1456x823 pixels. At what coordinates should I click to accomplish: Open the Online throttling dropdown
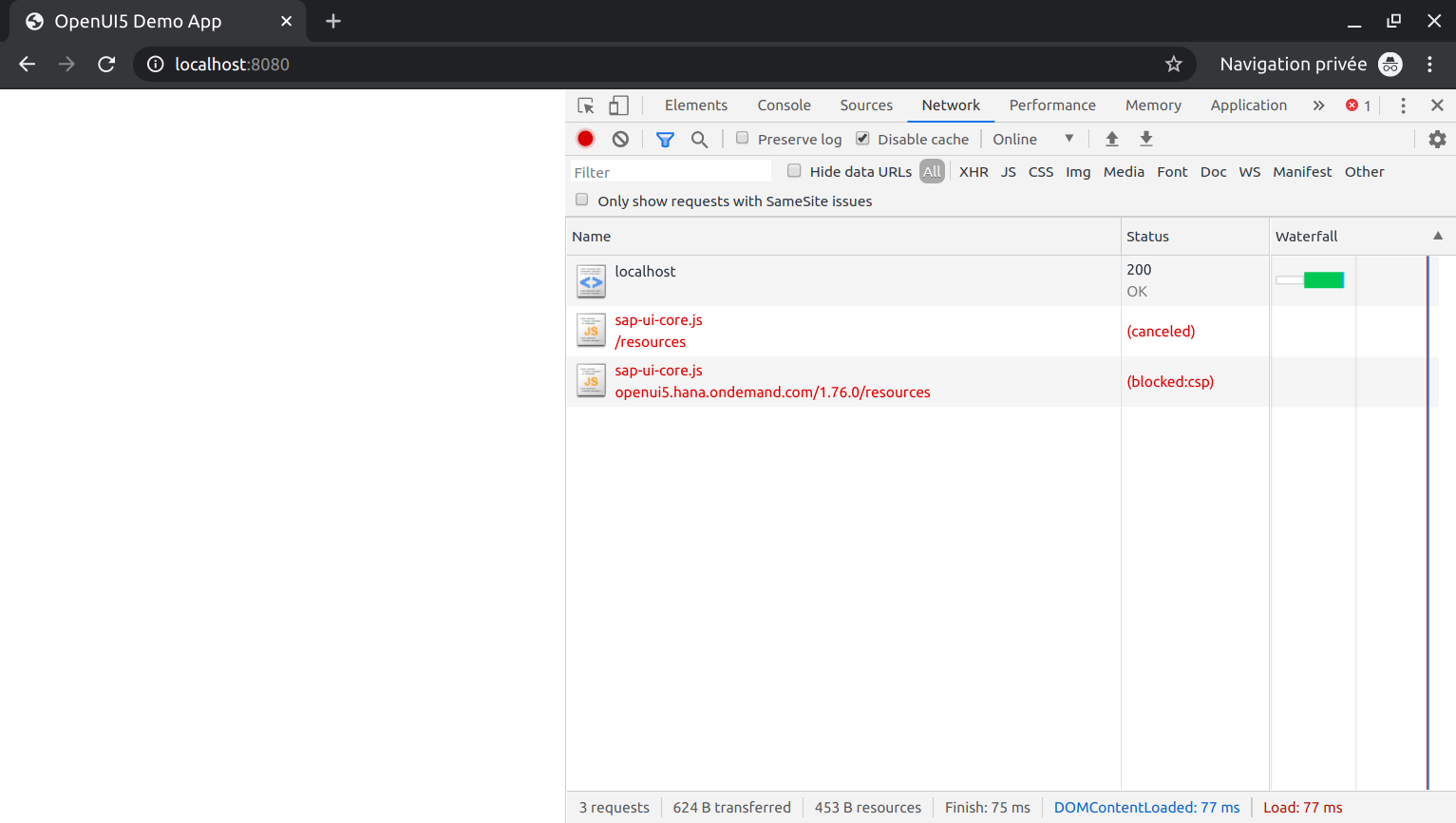click(1033, 139)
